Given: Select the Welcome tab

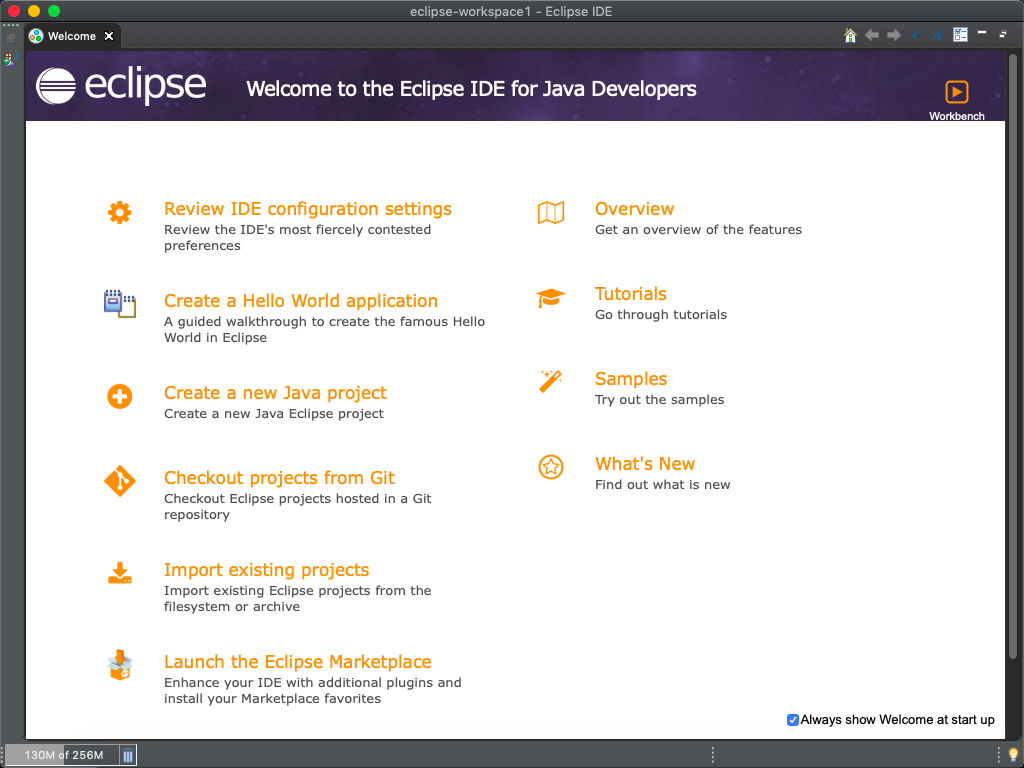Looking at the screenshot, I should click(x=71, y=36).
